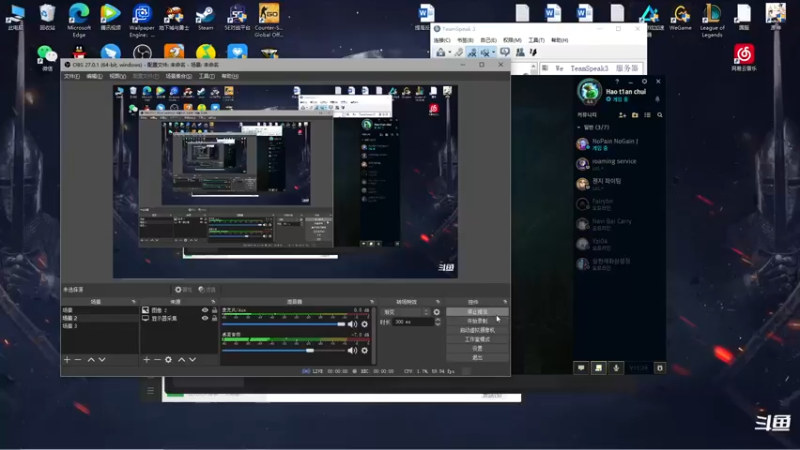Click the 开始录制 start recording button

click(x=477, y=321)
